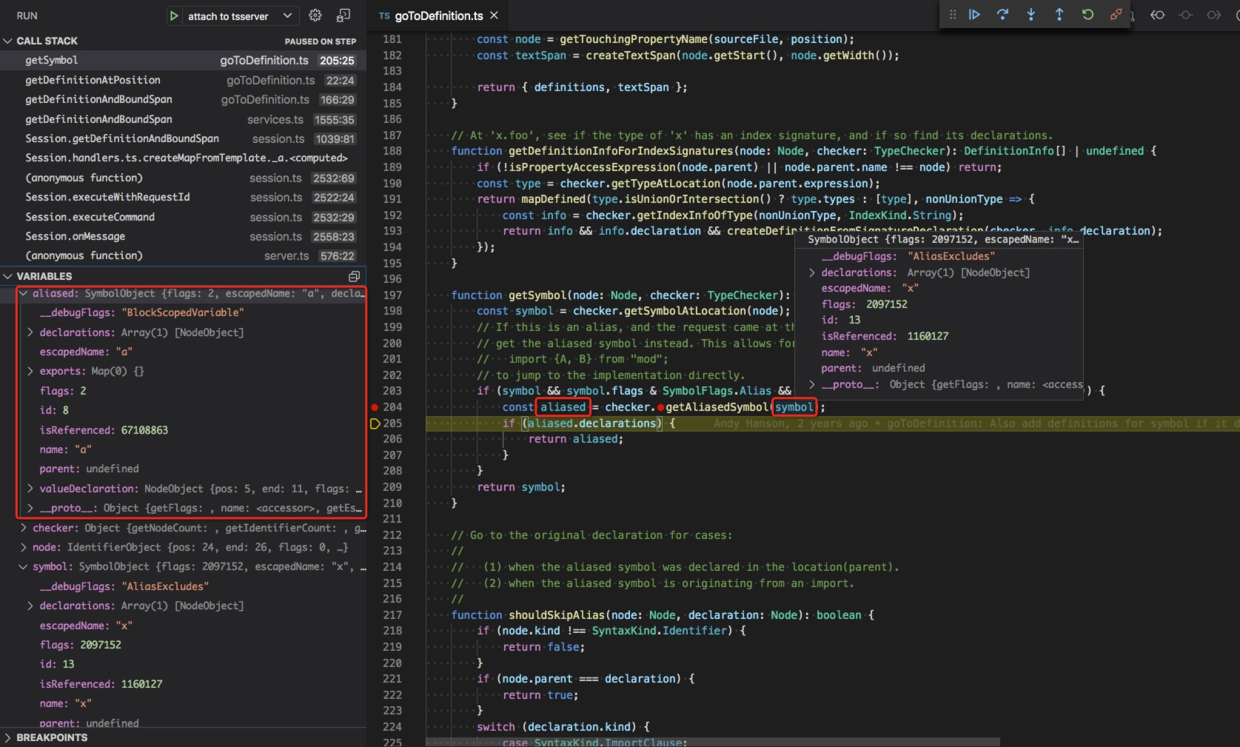Click Continue in the debug toolbar
1240x747 pixels.
[x=974, y=15]
